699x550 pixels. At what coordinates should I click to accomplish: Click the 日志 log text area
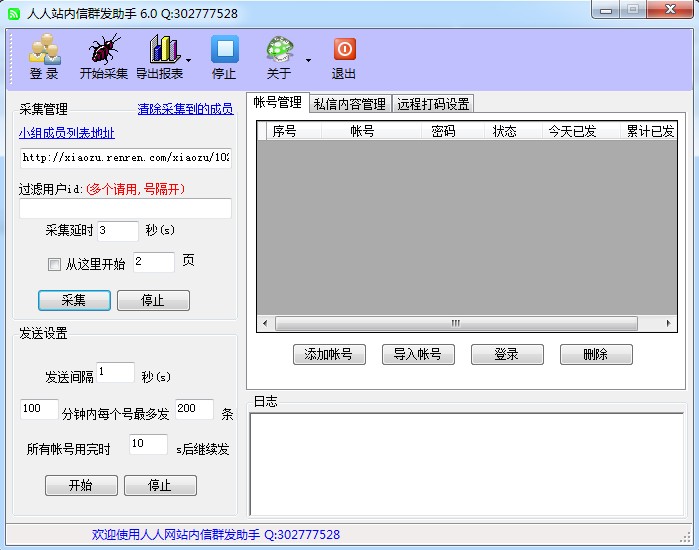pyautogui.click(x=467, y=464)
